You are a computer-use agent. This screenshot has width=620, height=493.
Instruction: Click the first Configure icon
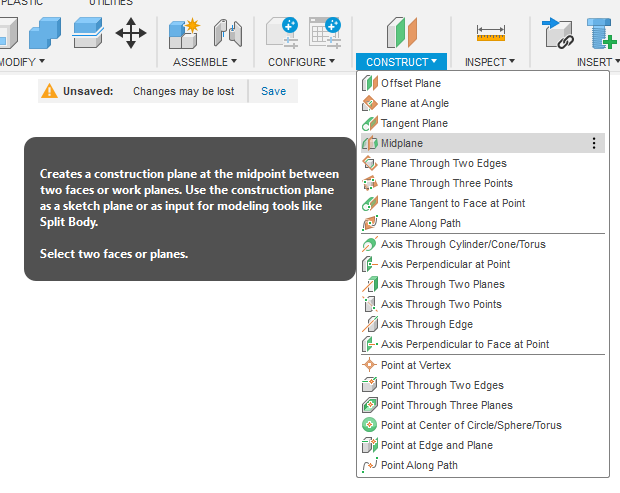coord(281,32)
